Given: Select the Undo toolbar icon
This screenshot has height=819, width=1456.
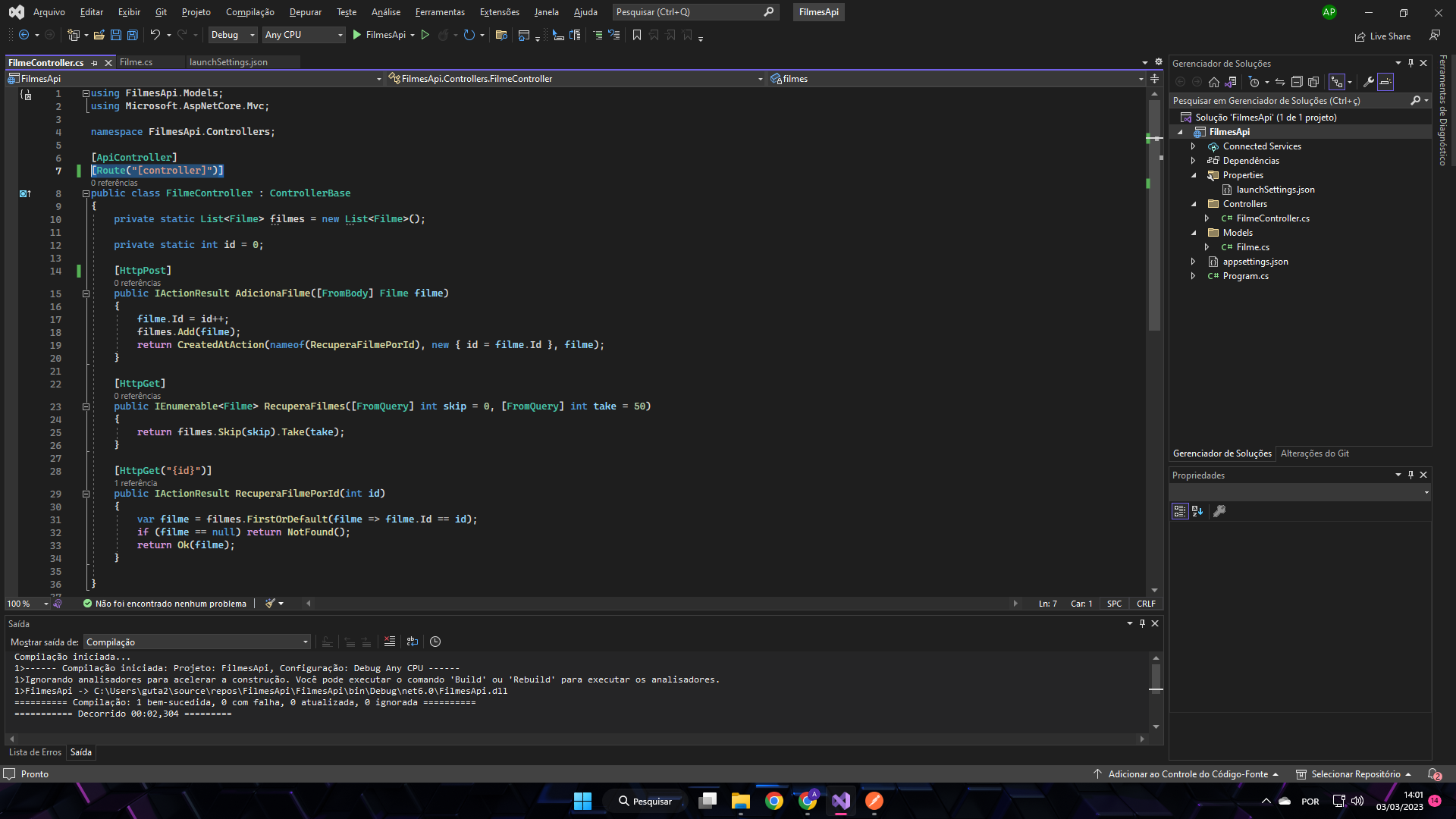Looking at the screenshot, I should point(155,35).
